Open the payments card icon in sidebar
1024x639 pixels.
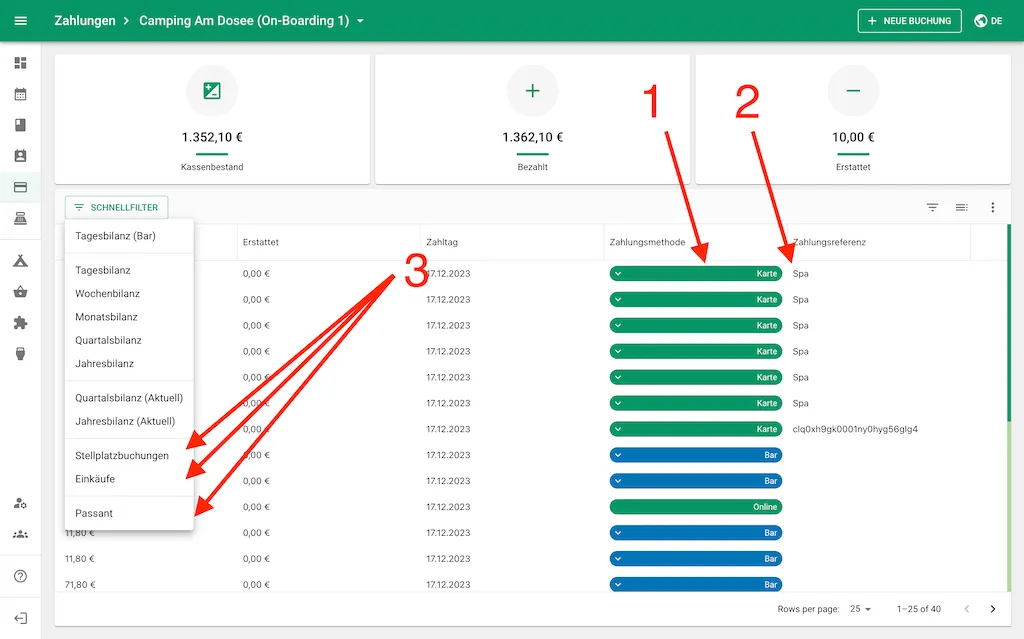[x=20, y=188]
